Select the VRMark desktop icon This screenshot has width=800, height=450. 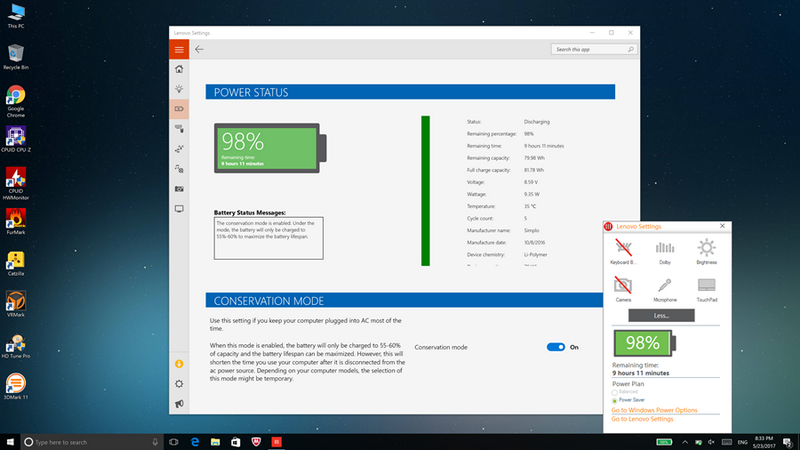tap(16, 304)
